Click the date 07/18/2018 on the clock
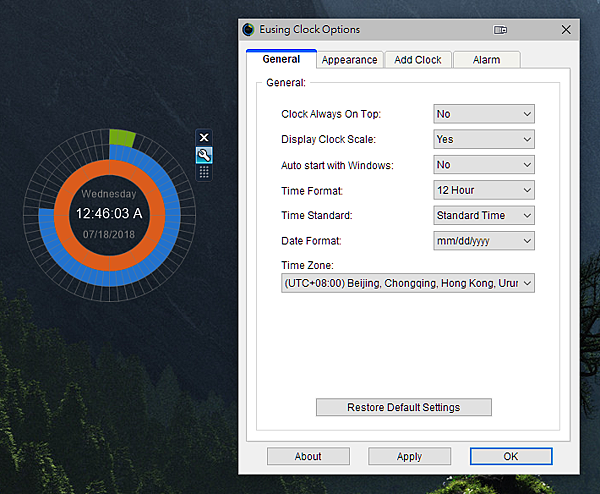The width and height of the screenshot is (600, 494). pyautogui.click(x=109, y=234)
